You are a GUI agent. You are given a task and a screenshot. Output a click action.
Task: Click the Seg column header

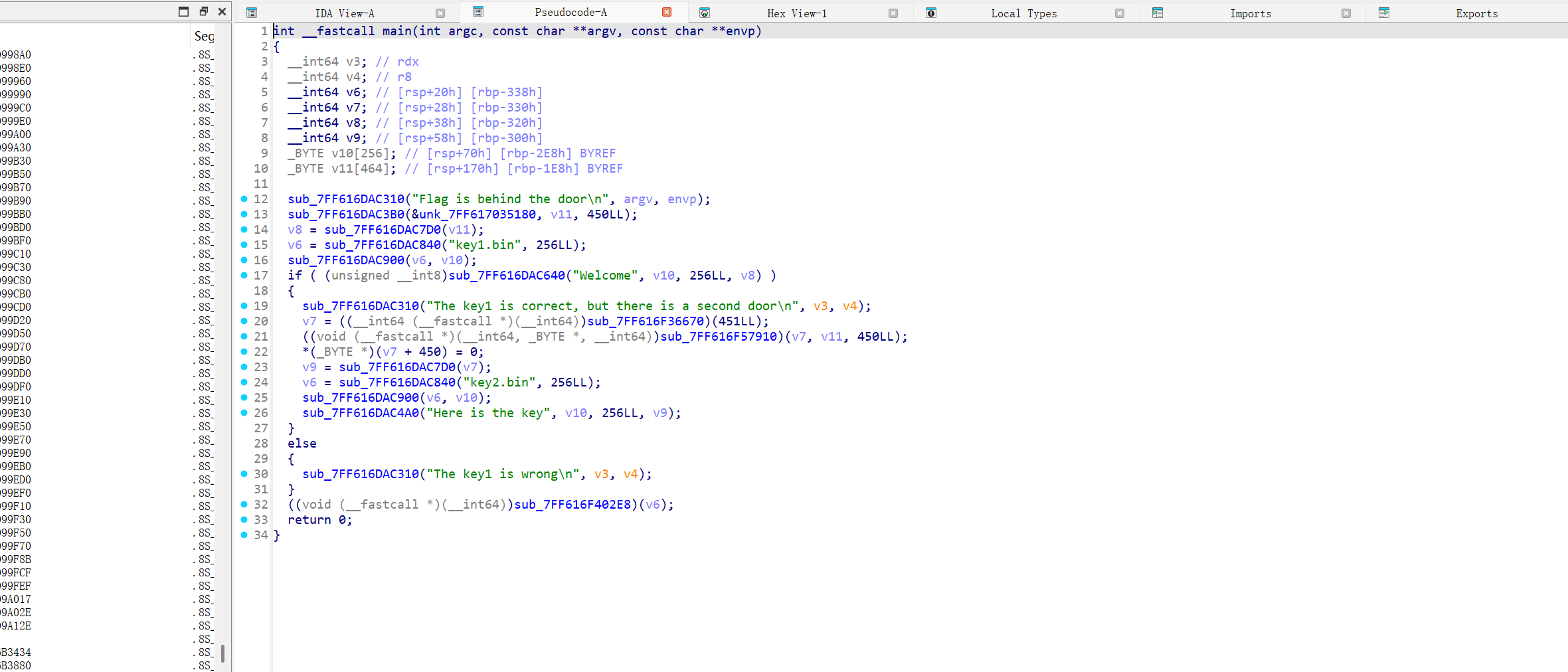click(204, 36)
